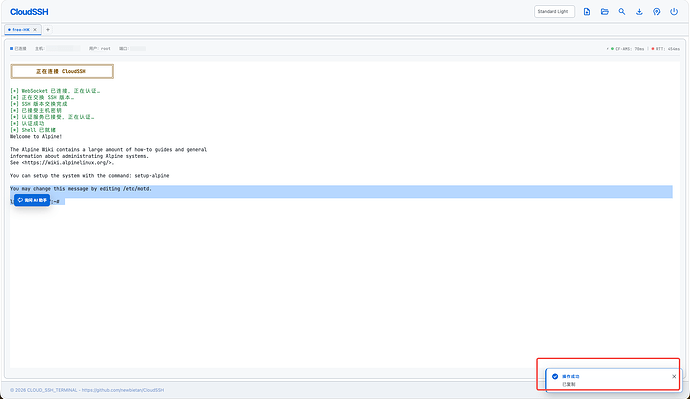Viewport: 690px width, 399px height.
Task: Click the 'The Alpine Wiki contains' line
Action: [108, 150]
